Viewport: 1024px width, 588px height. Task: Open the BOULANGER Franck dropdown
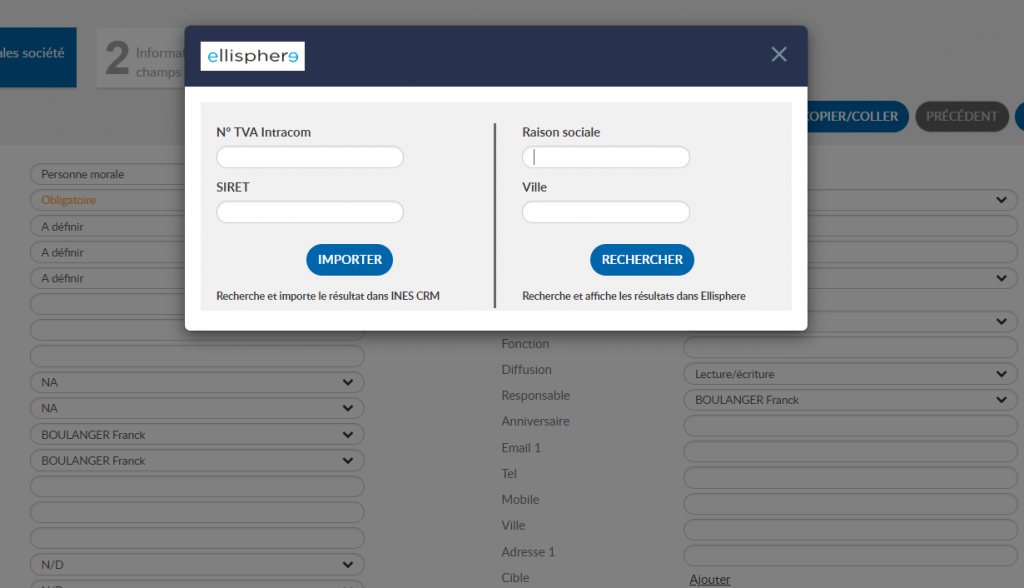tap(197, 434)
